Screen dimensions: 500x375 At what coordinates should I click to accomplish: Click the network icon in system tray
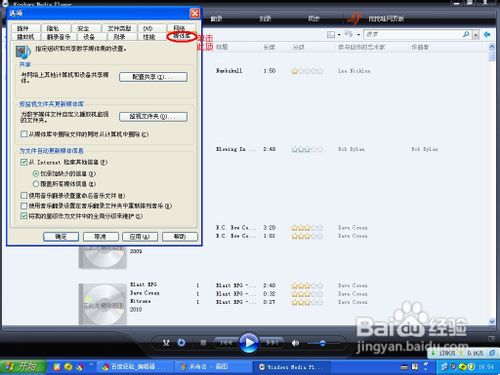pyautogui.click(x=444, y=367)
